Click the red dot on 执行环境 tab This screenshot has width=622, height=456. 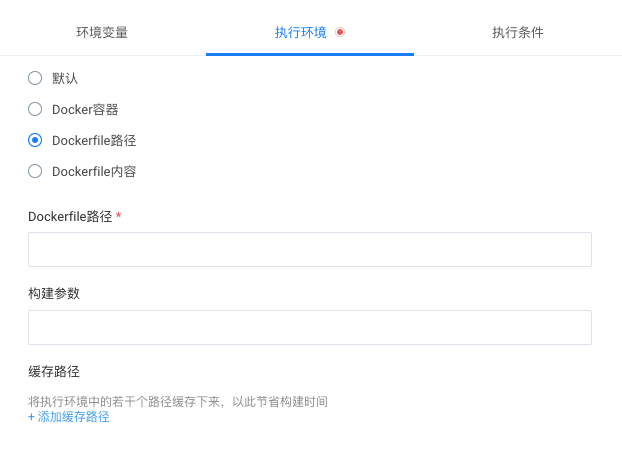tap(340, 32)
